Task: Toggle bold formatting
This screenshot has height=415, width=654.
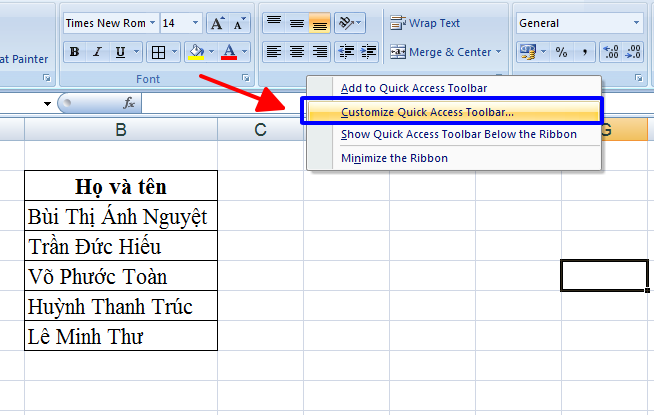Action: coord(75,52)
